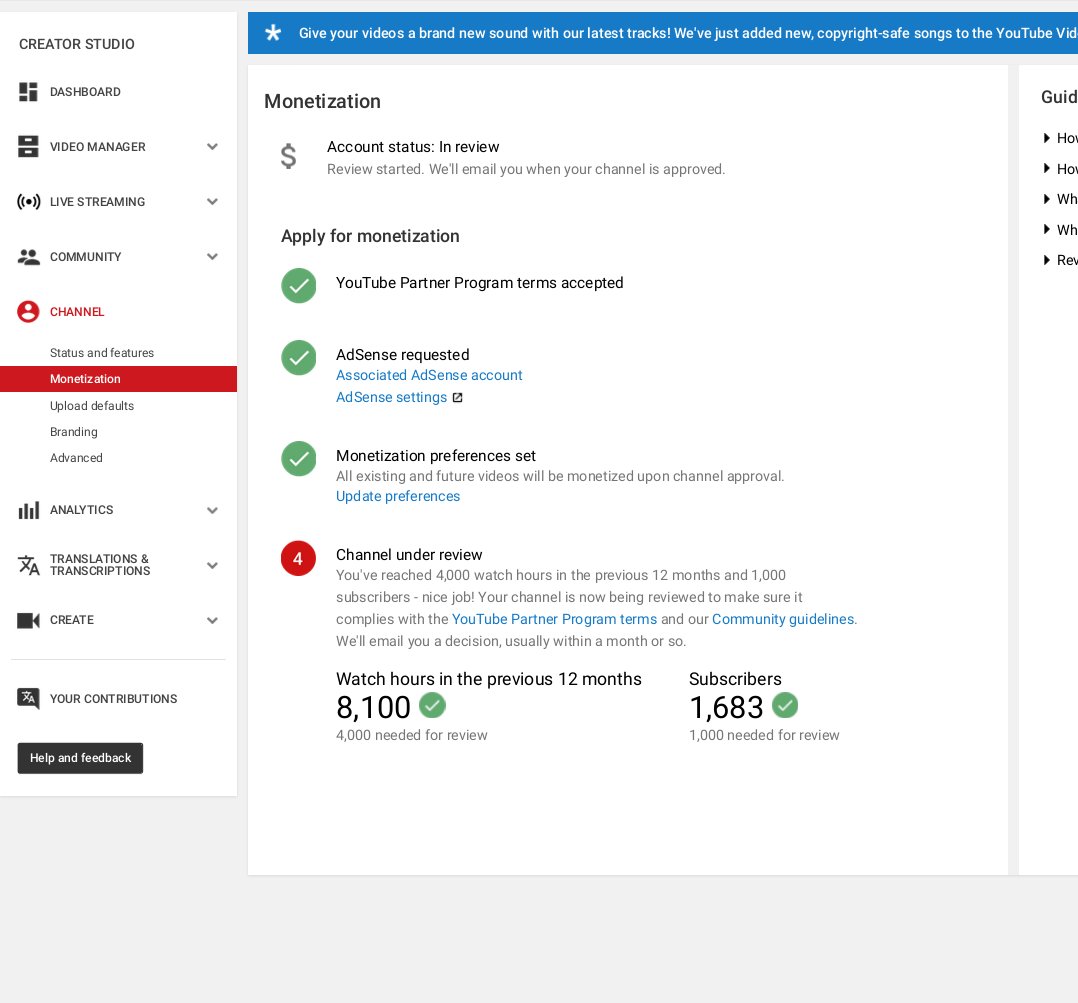The width and height of the screenshot is (1078, 1003).
Task: Open Your Contributions menu label
Action: click(113, 699)
